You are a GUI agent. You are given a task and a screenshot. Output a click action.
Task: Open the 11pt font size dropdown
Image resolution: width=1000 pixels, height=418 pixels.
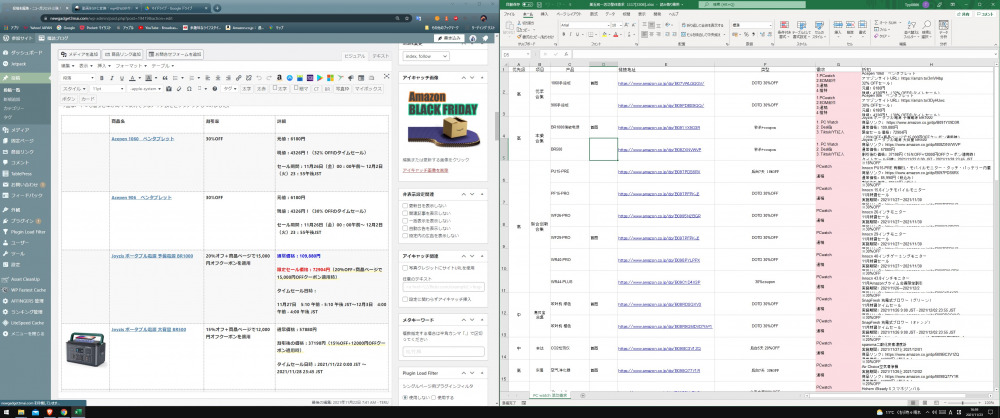108,89
